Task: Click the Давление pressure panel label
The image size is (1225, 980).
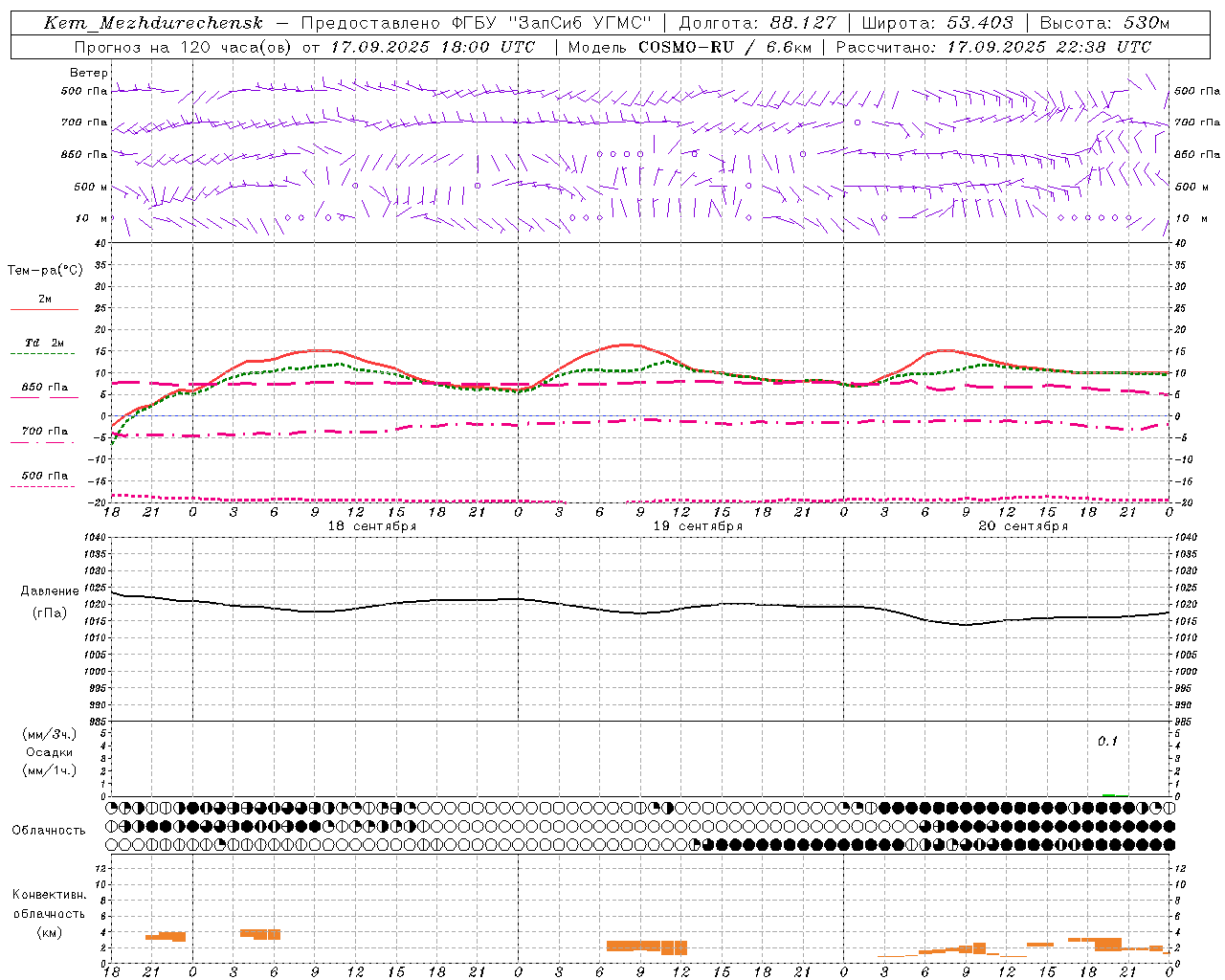Action: 50,591
